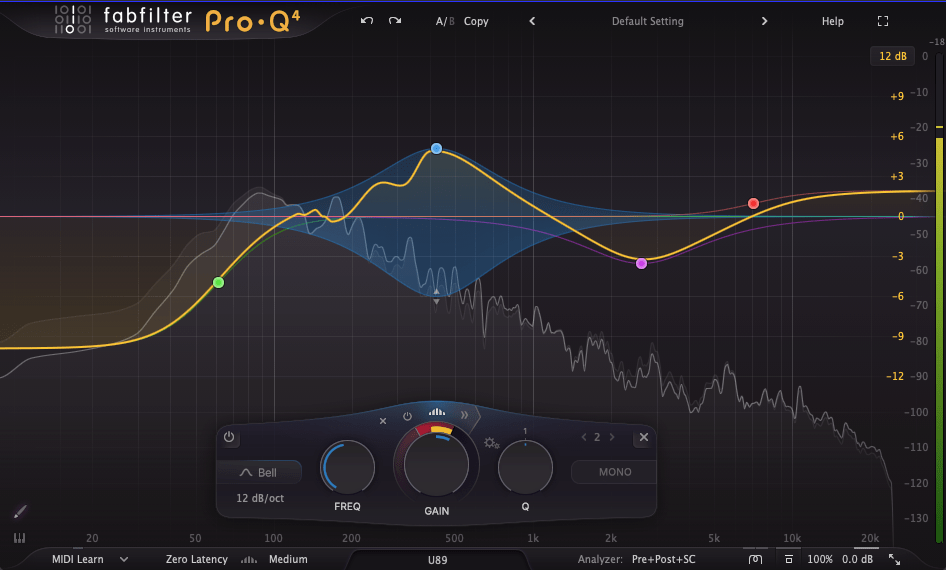
Task: Click the GAIN knob
Action: 436,464
